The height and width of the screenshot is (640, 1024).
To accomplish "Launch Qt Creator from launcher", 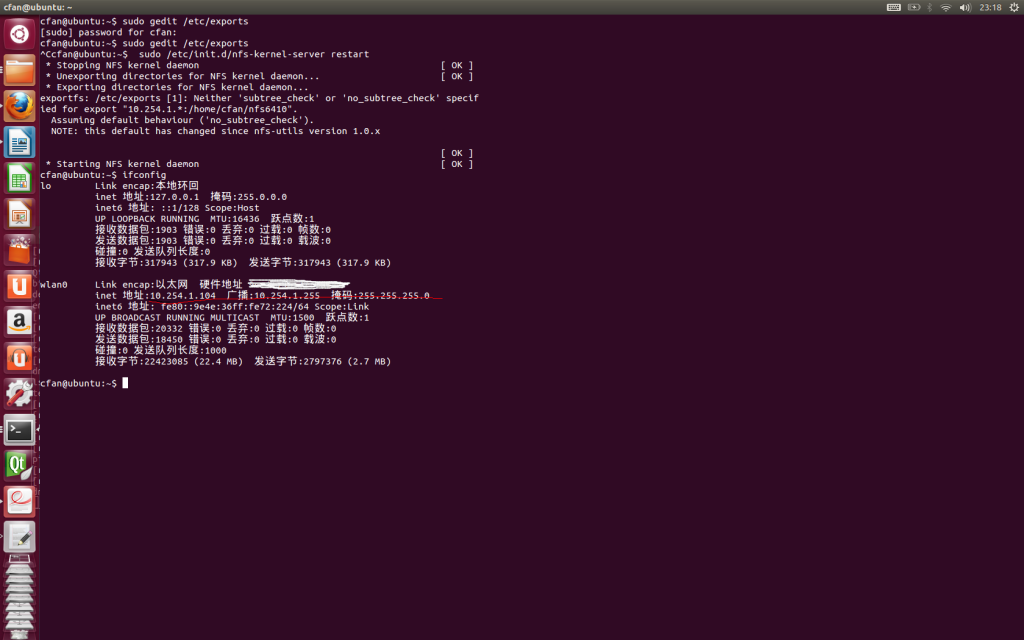I will pyautogui.click(x=20, y=465).
